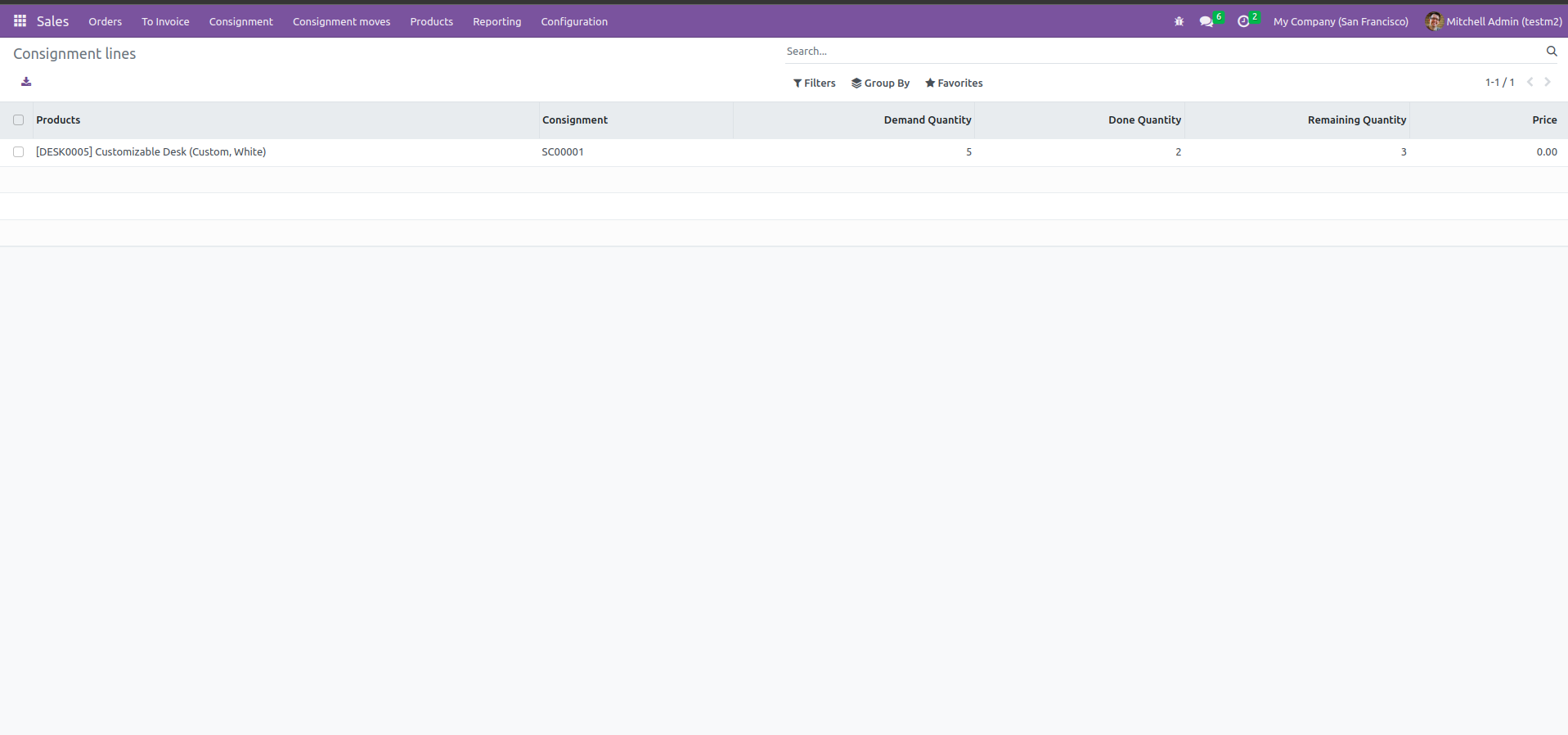Click the debug bug icon
This screenshot has height=735, width=1568.
[x=1179, y=21]
